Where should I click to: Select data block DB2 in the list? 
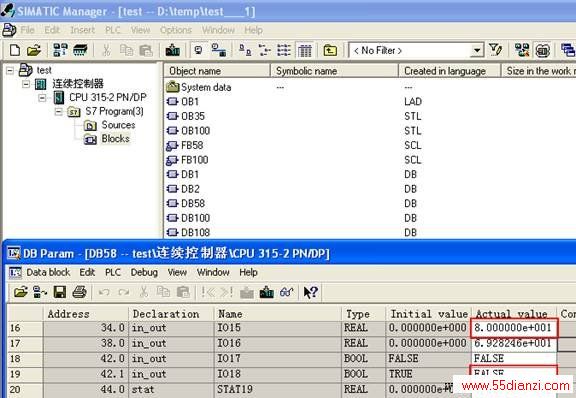183,189
